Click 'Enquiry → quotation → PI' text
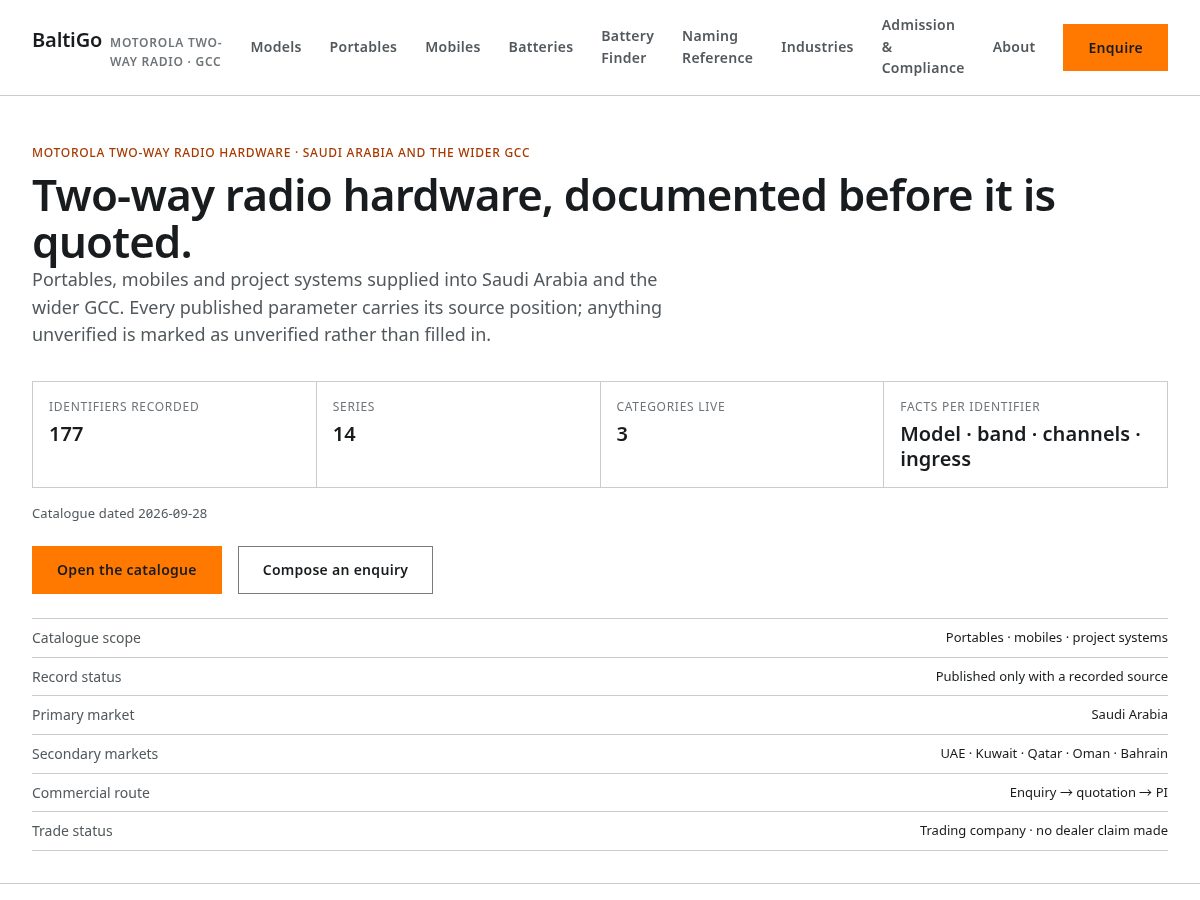 [x=1089, y=793]
